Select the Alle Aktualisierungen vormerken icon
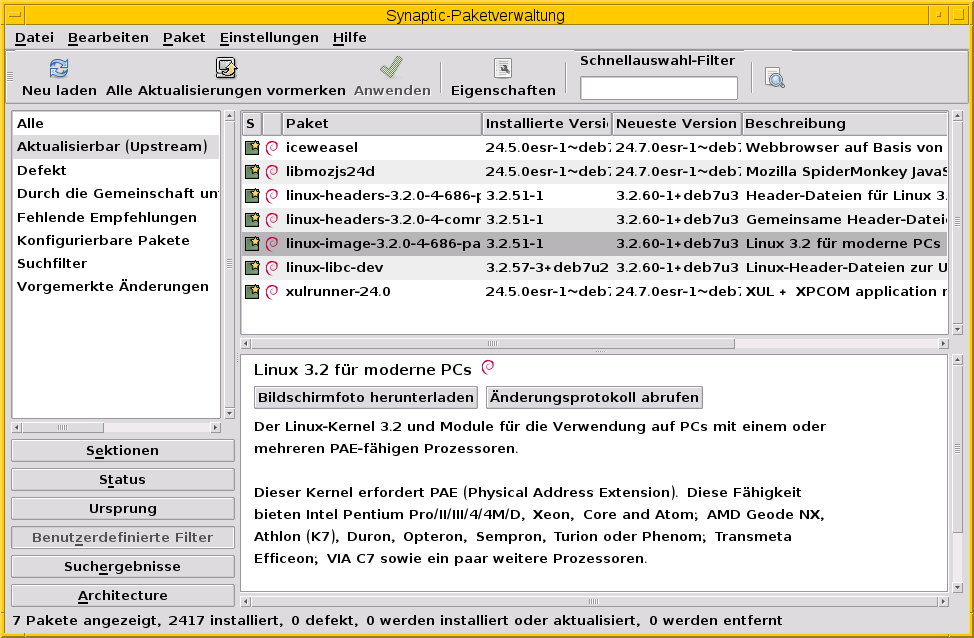Image resolution: width=974 pixels, height=638 pixels. [225, 68]
